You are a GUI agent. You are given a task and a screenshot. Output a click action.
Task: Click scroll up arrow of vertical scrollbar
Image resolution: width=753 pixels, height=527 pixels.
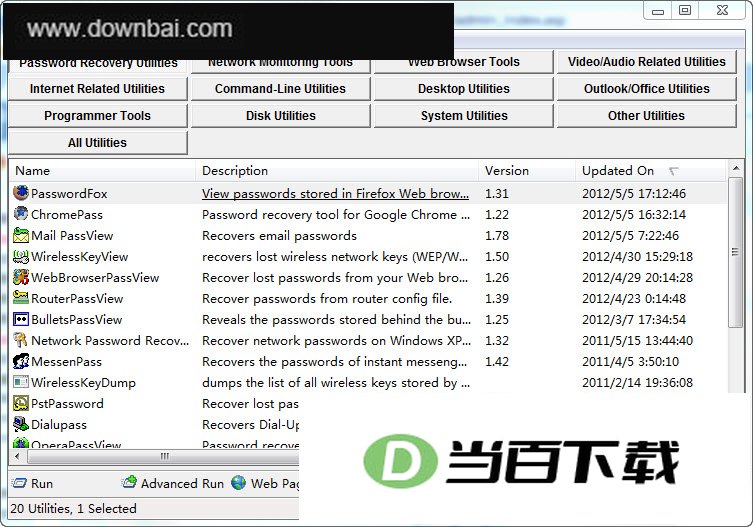pyautogui.click(x=735, y=168)
